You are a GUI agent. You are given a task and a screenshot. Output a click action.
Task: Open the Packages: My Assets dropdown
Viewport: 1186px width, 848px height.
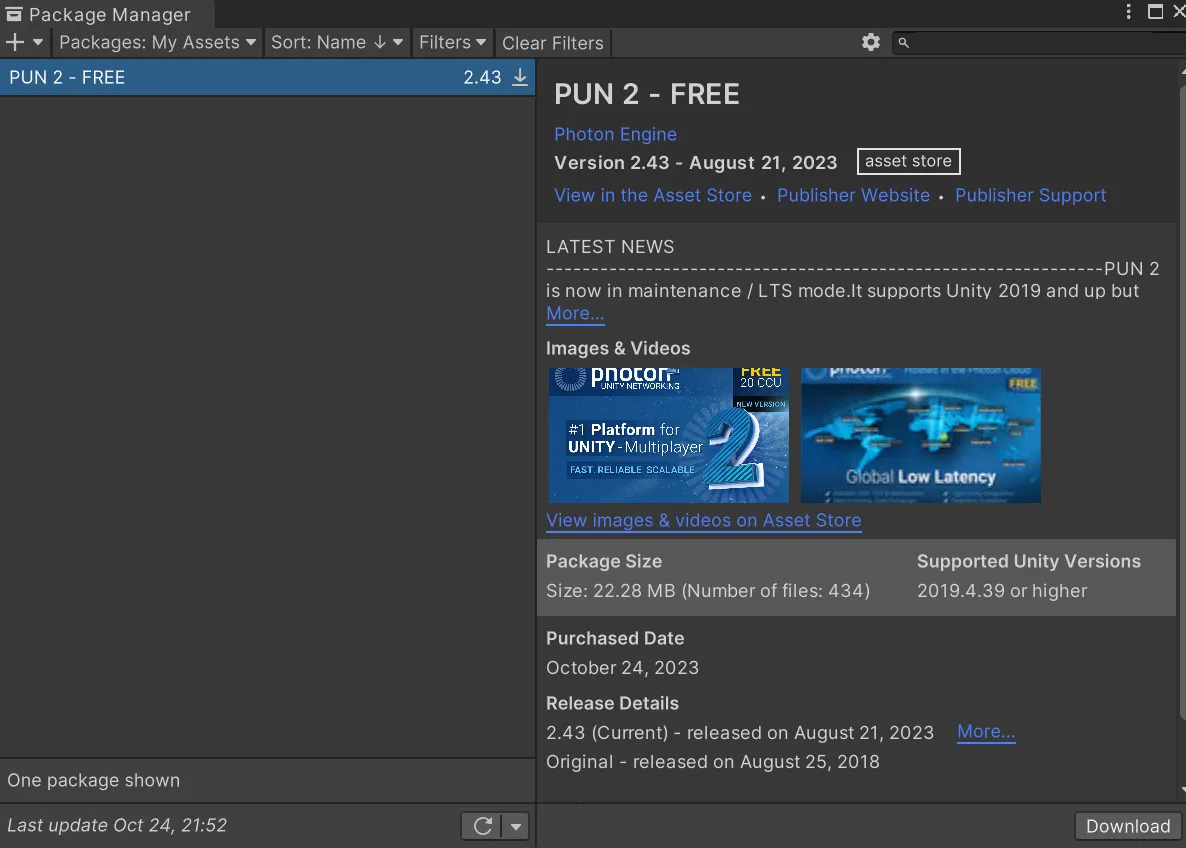point(157,42)
